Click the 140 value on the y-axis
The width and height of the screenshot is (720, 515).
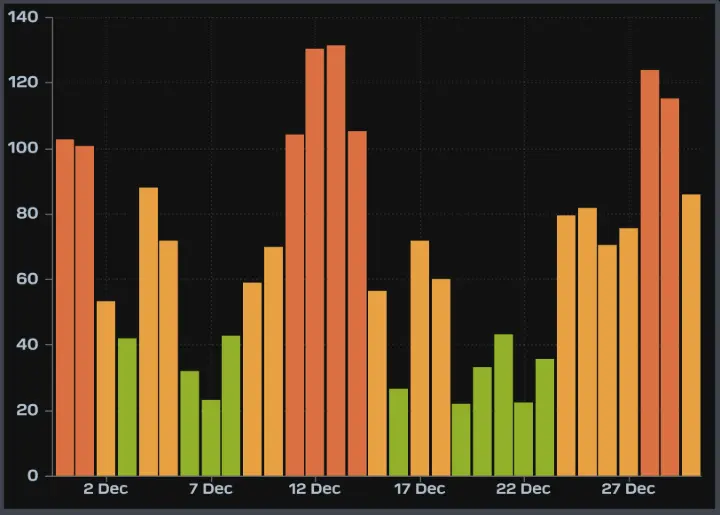click(x=23, y=17)
